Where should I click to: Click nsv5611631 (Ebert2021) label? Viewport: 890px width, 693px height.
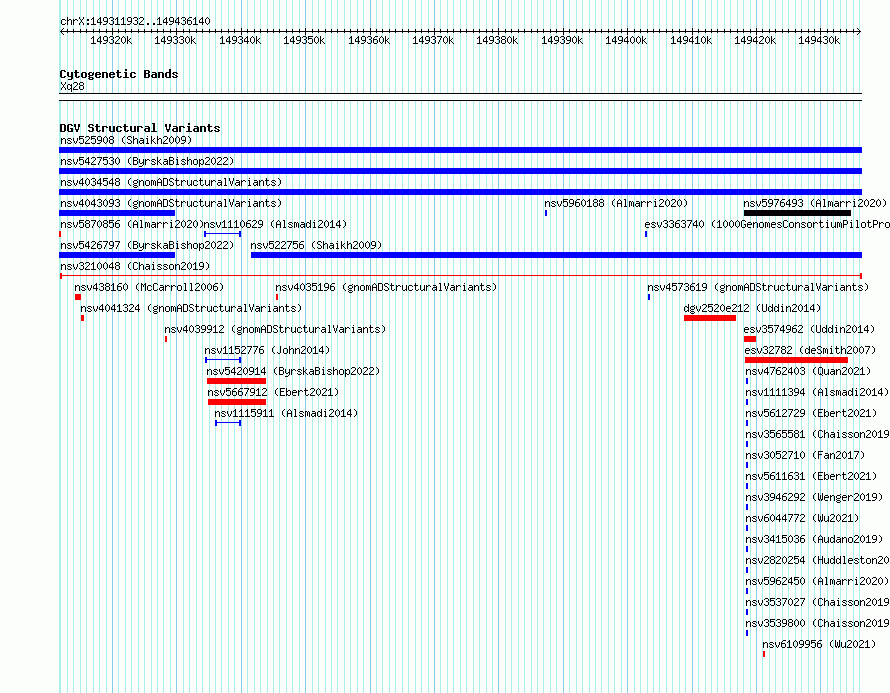click(x=811, y=476)
